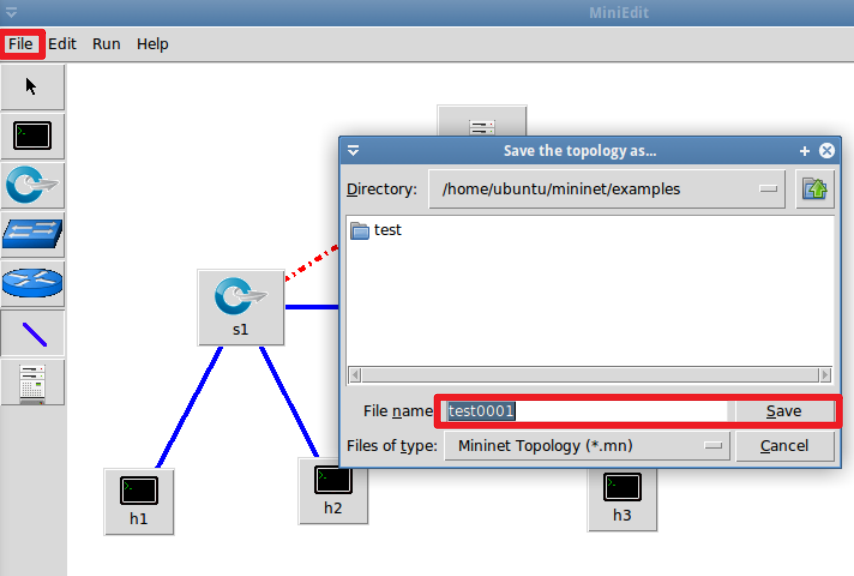This screenshot has height=576, width=854.
Task: Select the Legacy Router tool
Action: pos(32,284)
